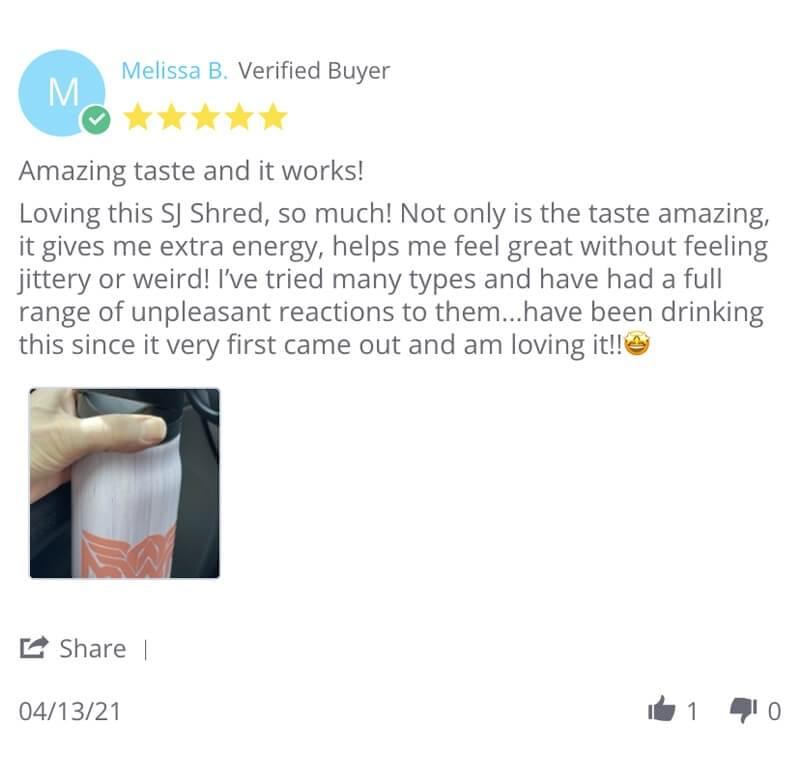Click the thumbs up icon
Image resolution: width=800 pixels, height=773 pixels.
[x=661, y=709]
